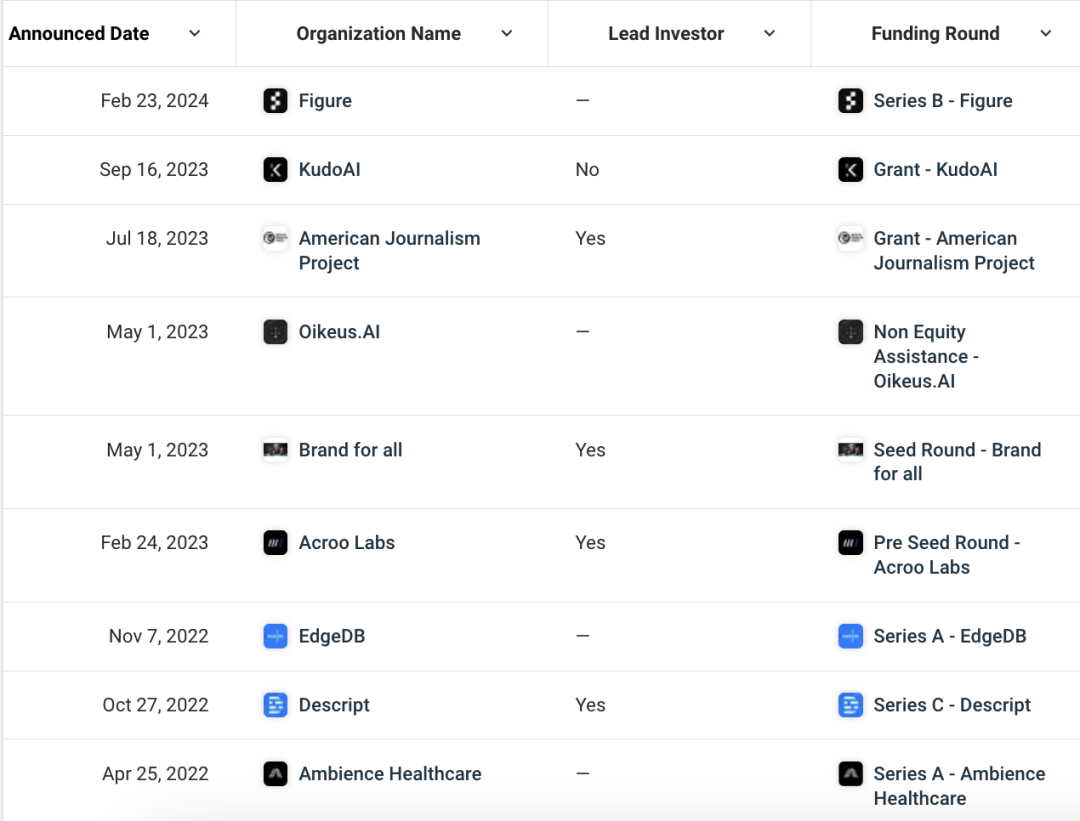Click the Acroo Labs logo beside organization name
The height and width of the screenshot is (821, 1080).
click(x=275, y=543)
